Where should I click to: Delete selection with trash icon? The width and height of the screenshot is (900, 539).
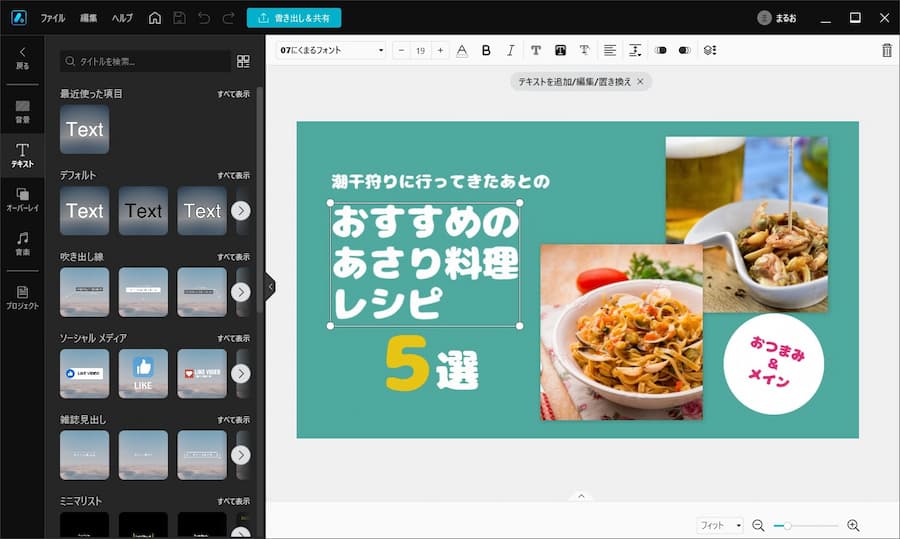pos(887,51)
